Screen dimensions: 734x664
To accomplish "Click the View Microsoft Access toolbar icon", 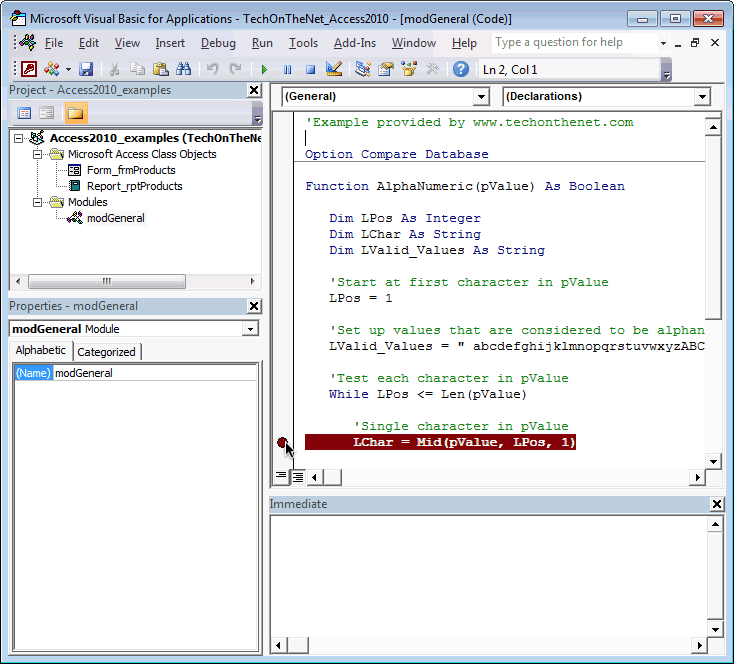I will [x=29, y=69].
